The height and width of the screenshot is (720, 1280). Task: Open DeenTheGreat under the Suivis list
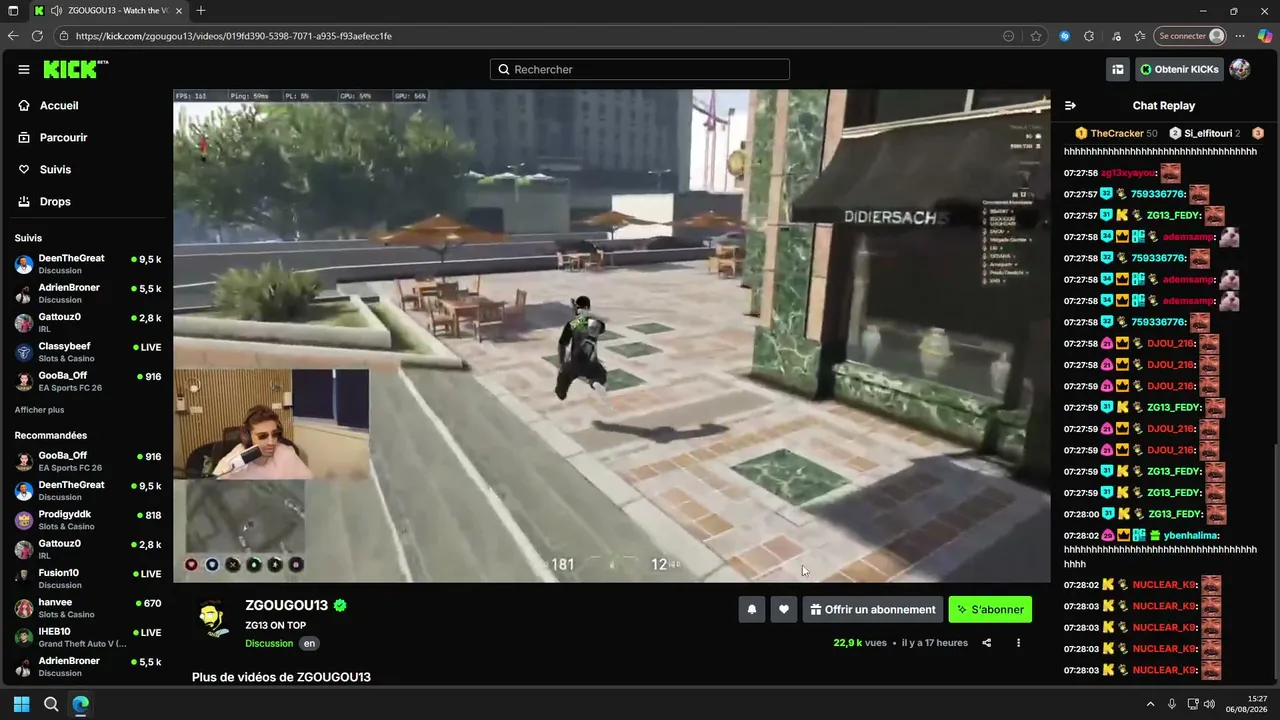(87, 264)
